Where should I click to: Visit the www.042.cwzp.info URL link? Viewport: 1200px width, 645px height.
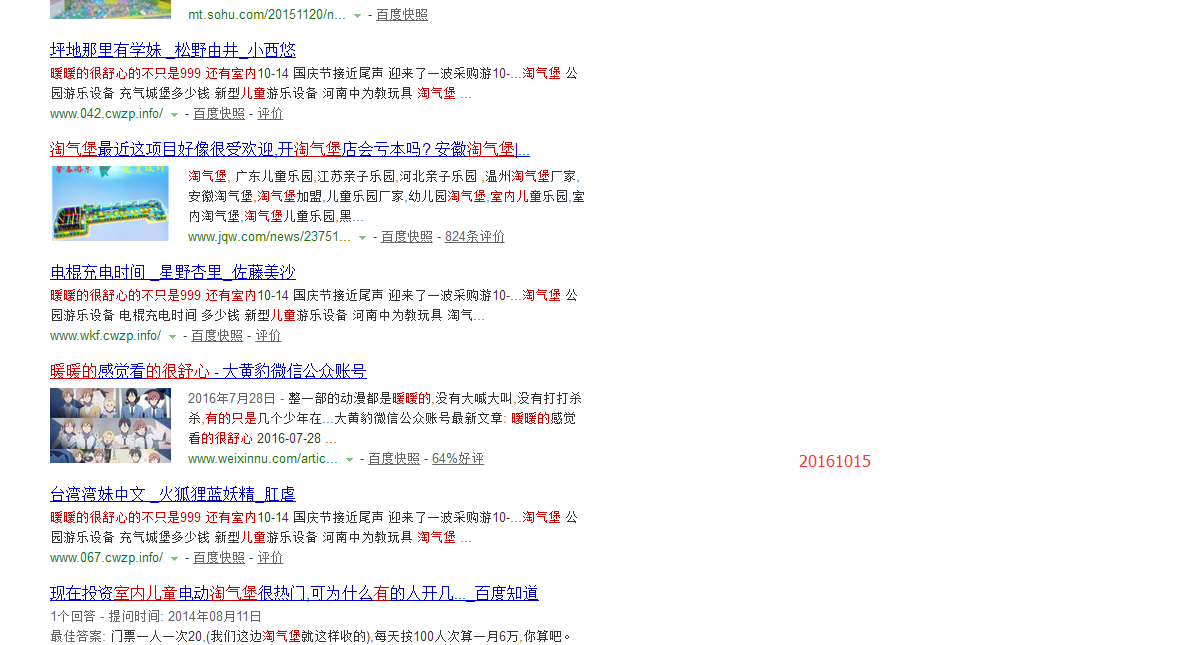pos(106,114)
